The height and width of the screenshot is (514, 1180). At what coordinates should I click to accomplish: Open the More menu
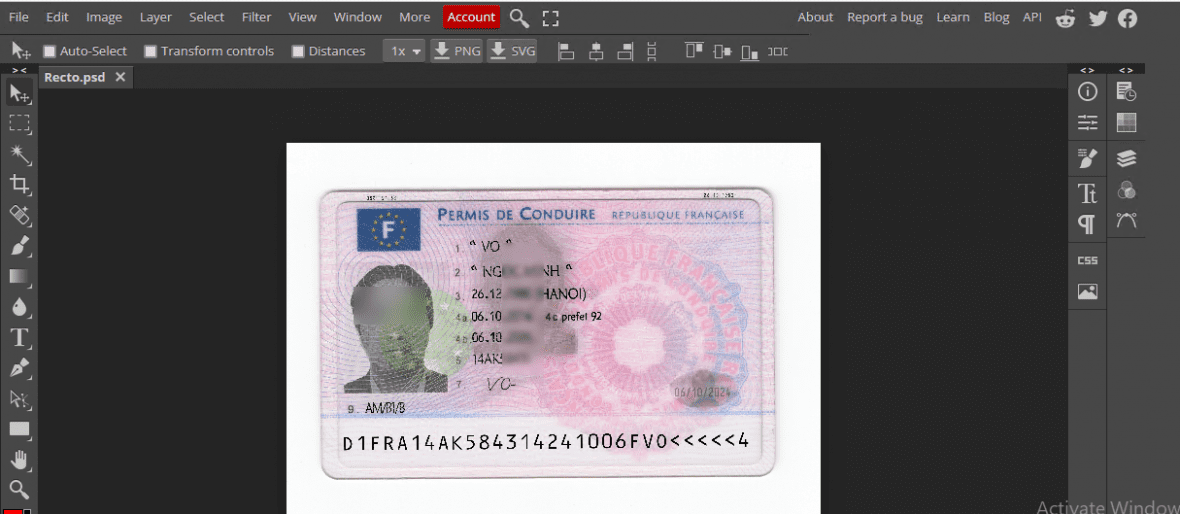pos(415,17)
